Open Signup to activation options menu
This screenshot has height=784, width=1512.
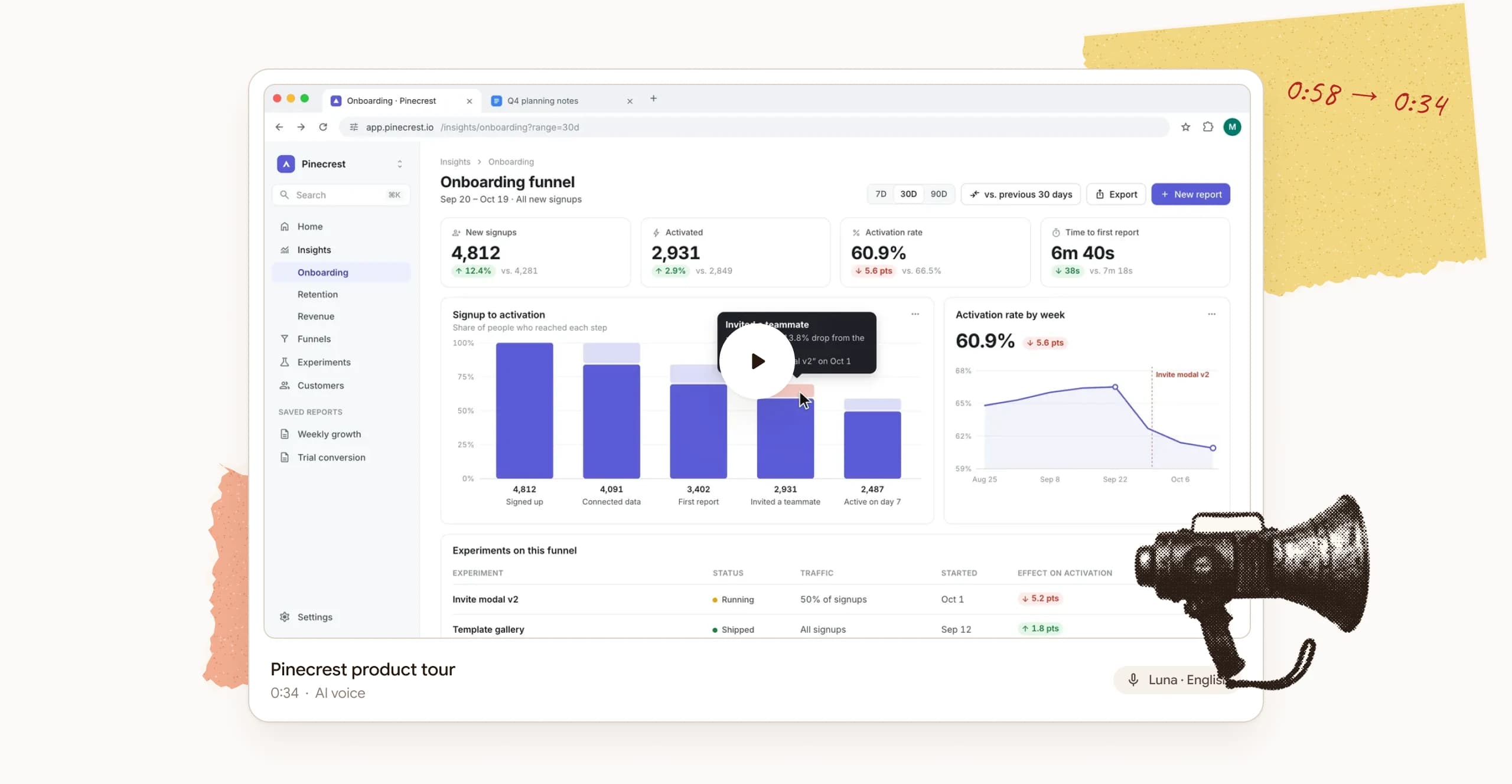click(915, 314)
